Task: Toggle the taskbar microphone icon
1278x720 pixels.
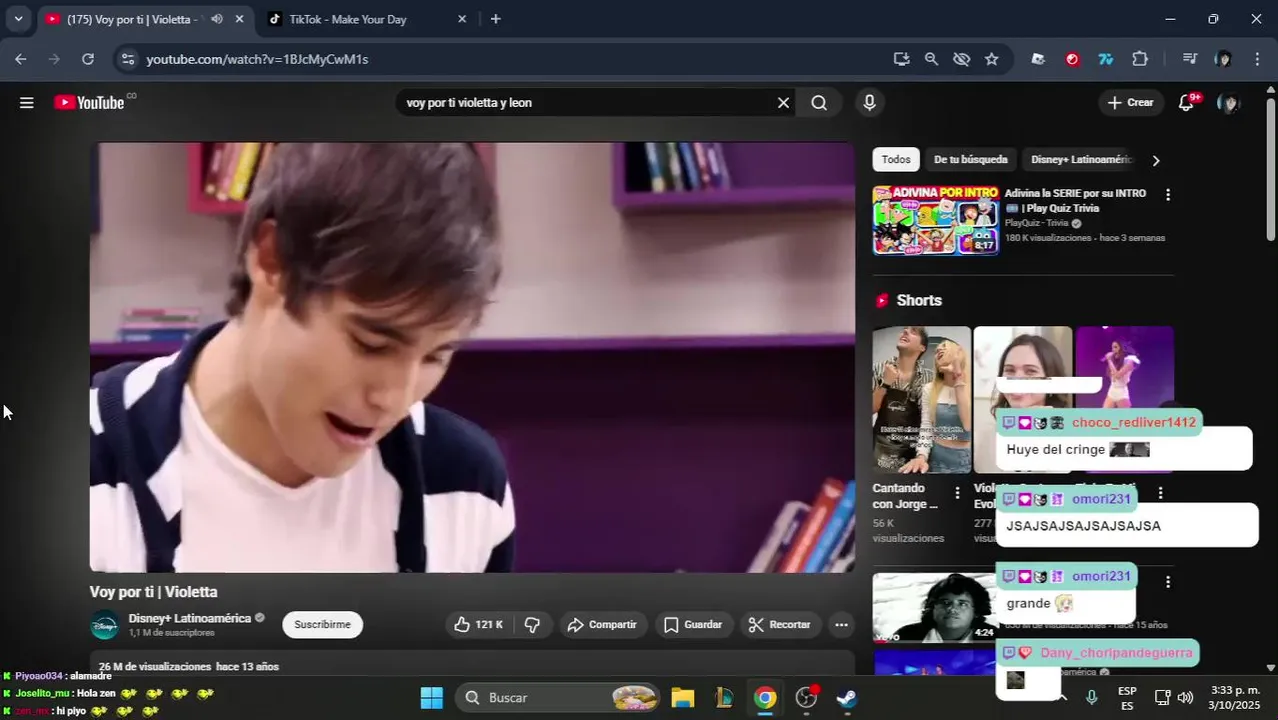Action: 1092,697
